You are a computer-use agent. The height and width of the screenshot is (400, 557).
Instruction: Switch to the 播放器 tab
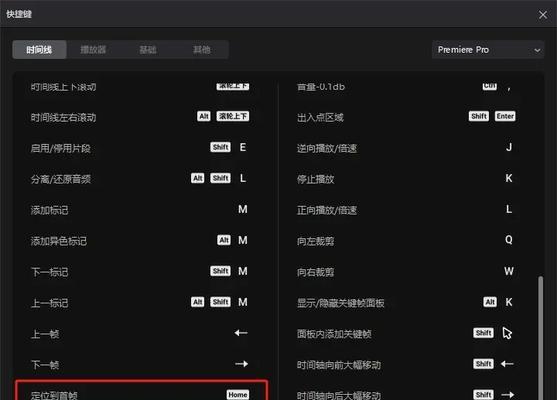click(93, 50)
